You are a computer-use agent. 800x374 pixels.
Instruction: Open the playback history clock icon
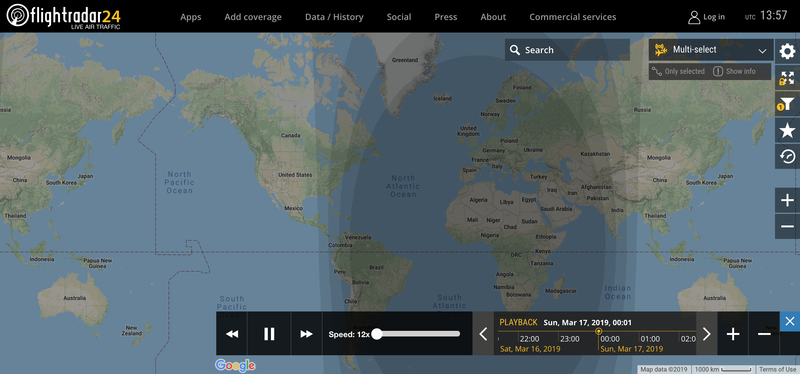tap(787, 157)
